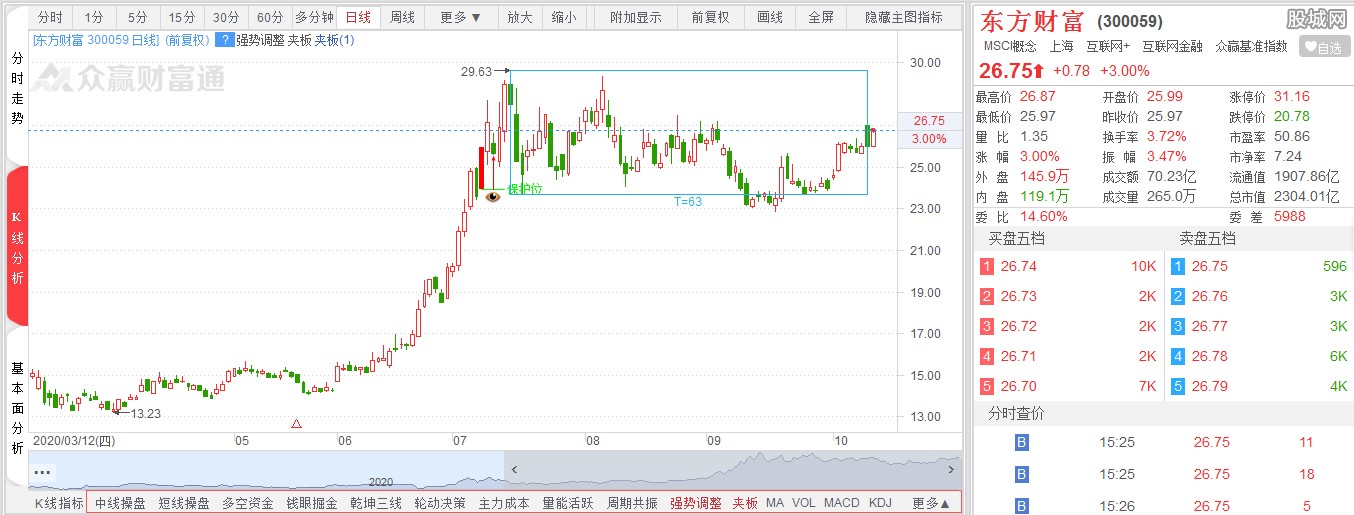Select the 周期共振 indicator
This screenshot has width=1354, height=515.
[632, 503]
